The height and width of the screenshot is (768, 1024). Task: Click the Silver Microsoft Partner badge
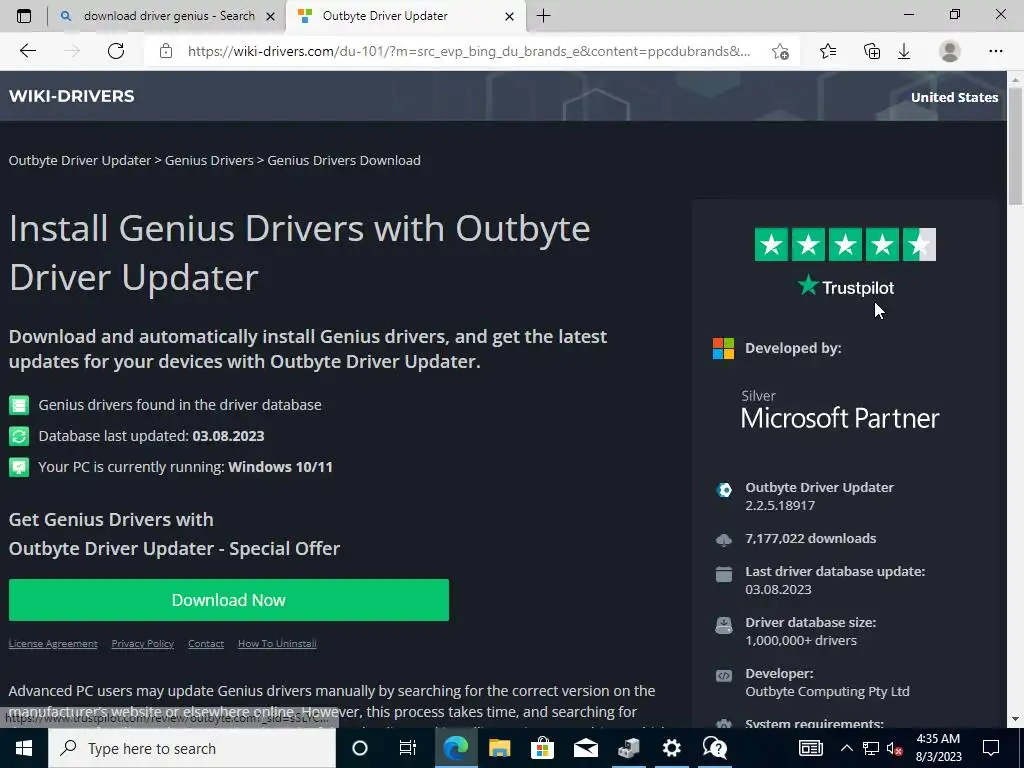[840, 409]
